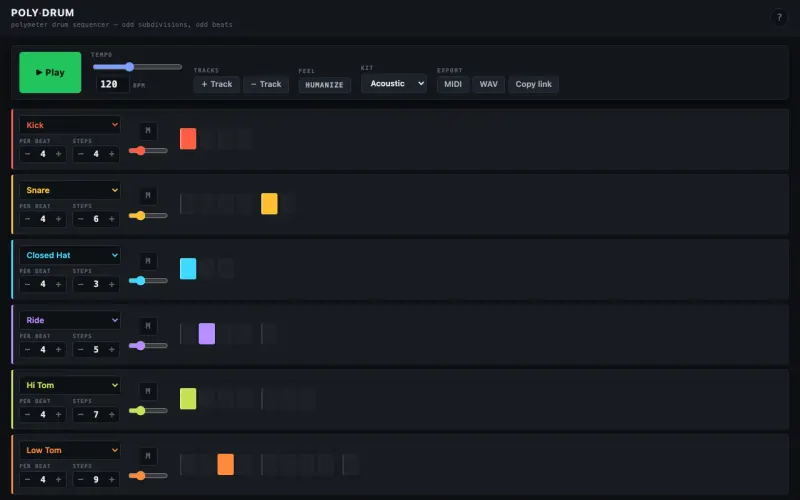Viewport: 800px width, 500px height.
Task: Increase Low Tom steps count
Action: (x=111, y=480)
